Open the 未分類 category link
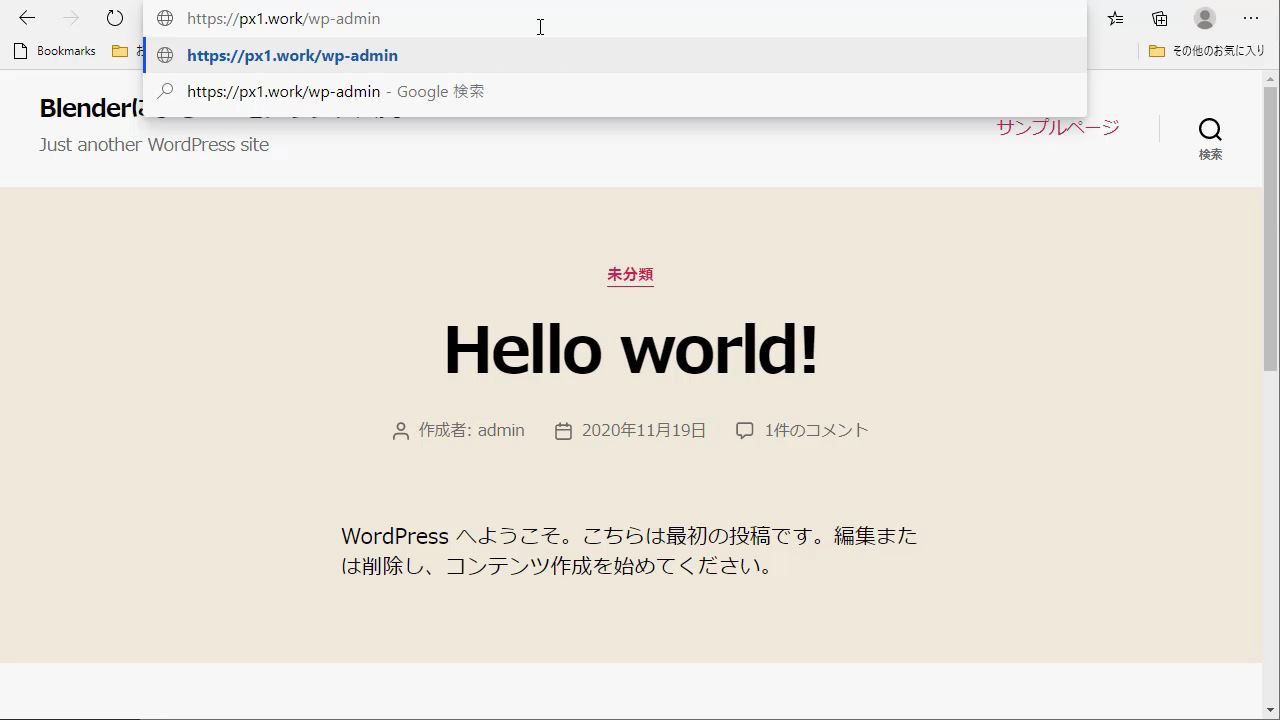Image resolution: width=1280 pixels, height=720 pixels. coord(630,274)
